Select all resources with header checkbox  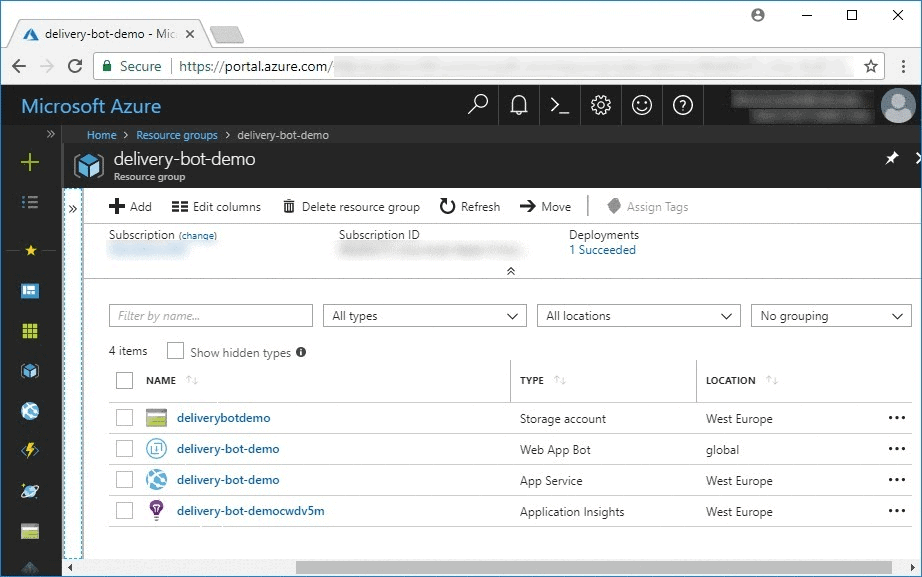click(125, 381)
